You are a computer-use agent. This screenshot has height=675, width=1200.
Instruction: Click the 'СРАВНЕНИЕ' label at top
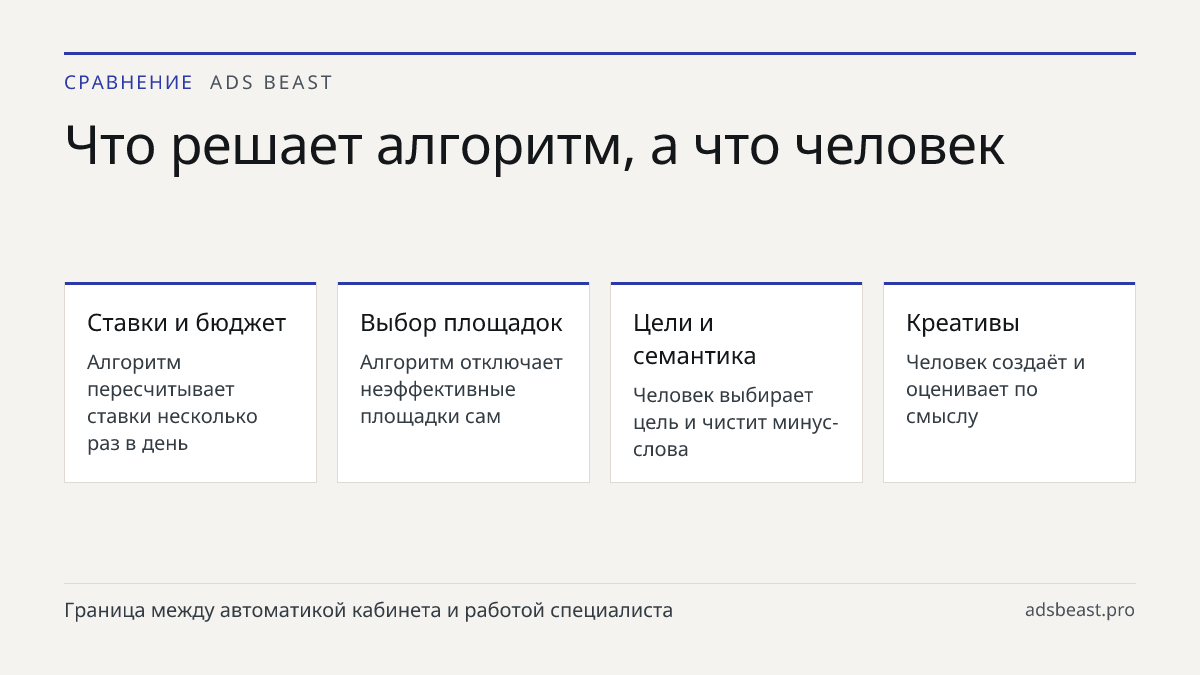pyautogui.click(x=128, y=83)
